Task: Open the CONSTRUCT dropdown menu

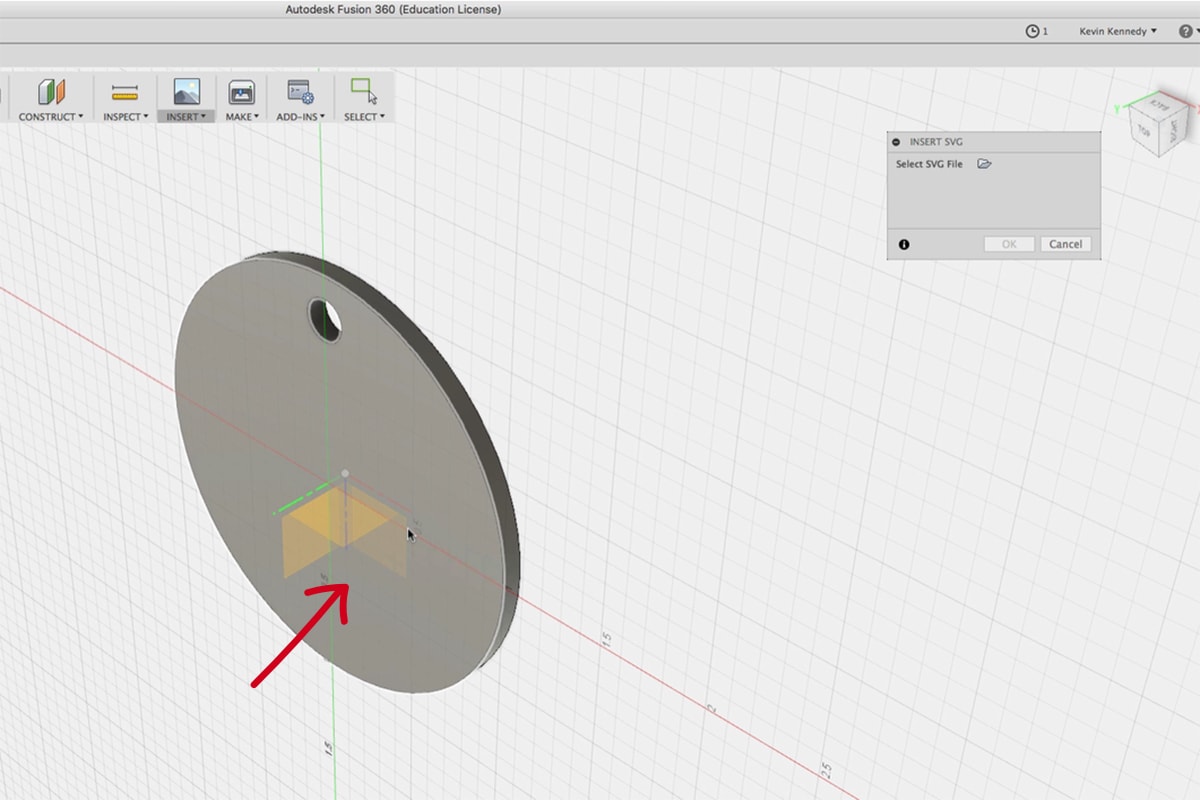Action: [51, 117]
